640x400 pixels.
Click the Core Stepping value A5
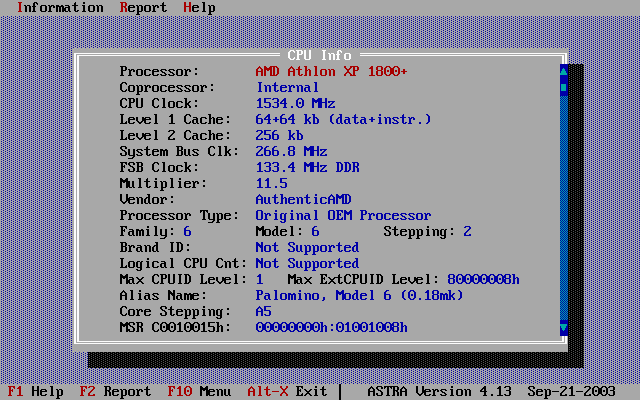coord(263,311)
